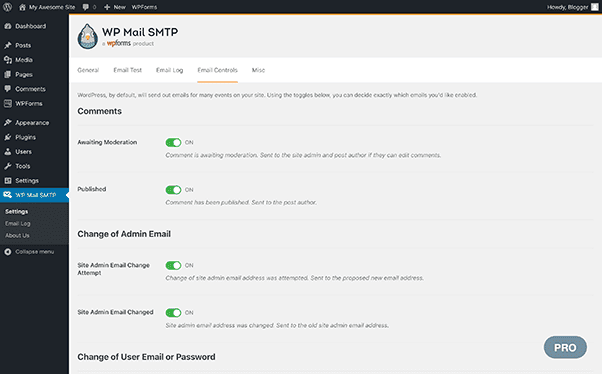Toggle Site Admin Email Change Attempt switch
602x374 pixels.
(x=173, y=265)
